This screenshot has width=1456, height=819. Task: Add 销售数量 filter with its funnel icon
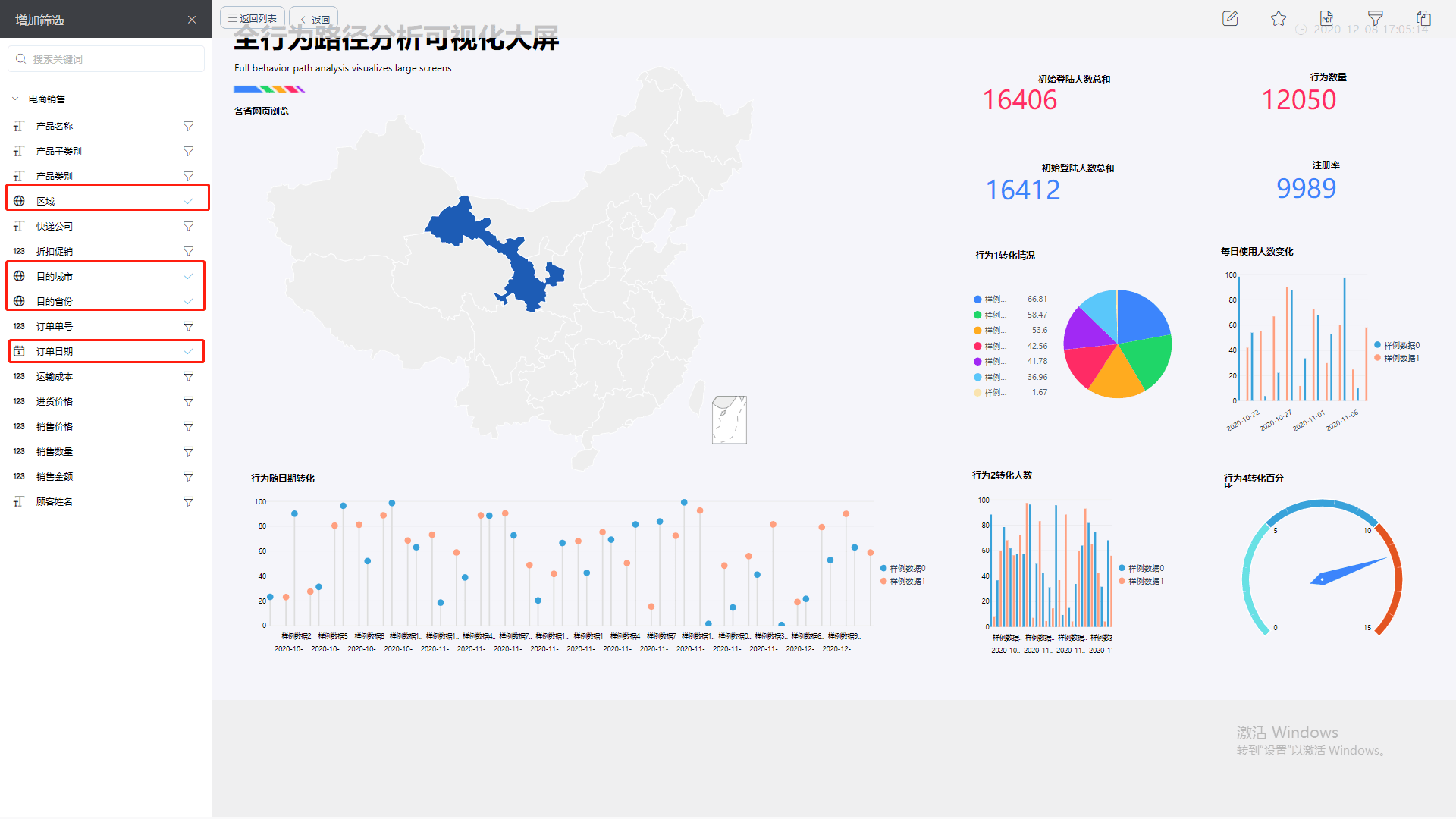click(188, 451)
